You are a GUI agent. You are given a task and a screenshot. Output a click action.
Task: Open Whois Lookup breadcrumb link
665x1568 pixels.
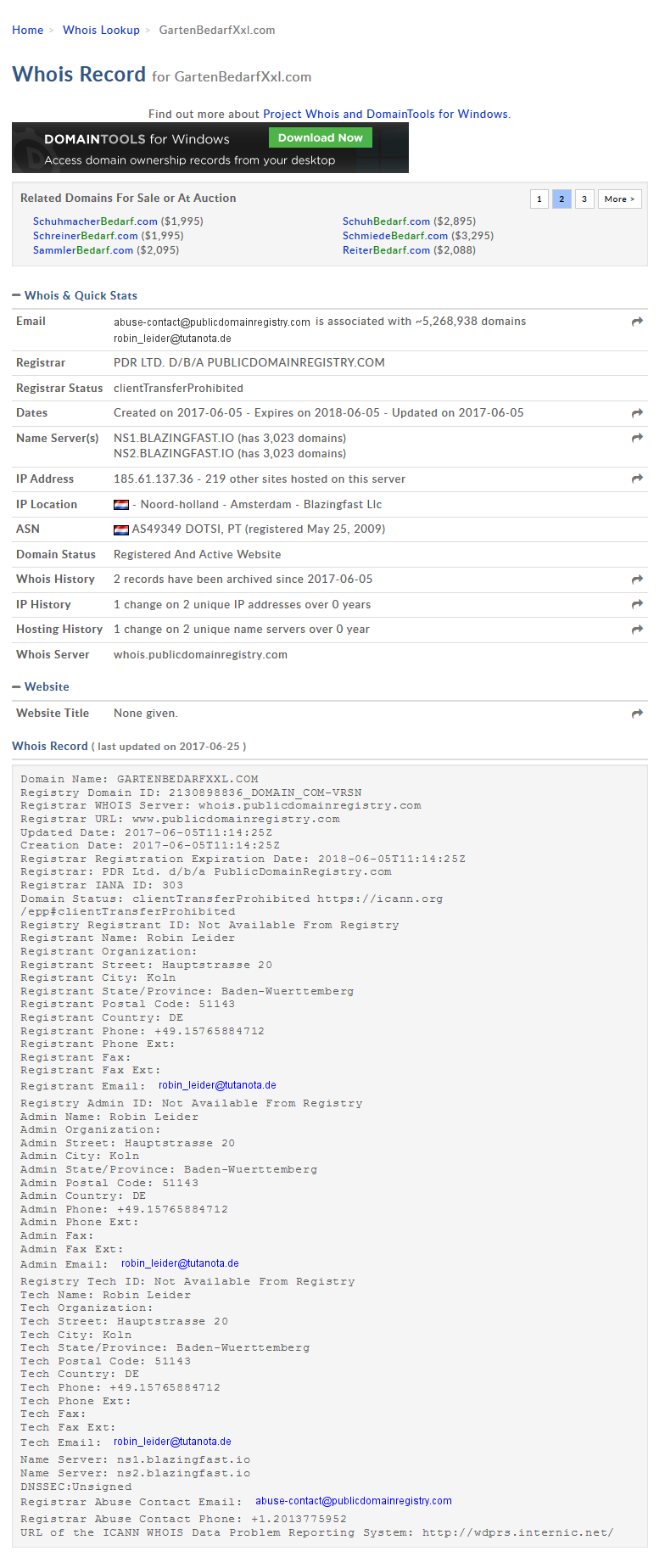[101, 30]
